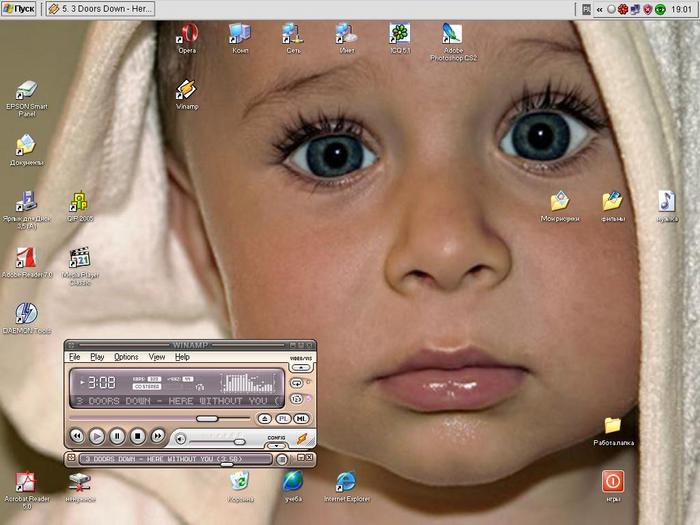Pause the playing Winamp track
This screenshot has width=700, height=525.
pos(117,436)
